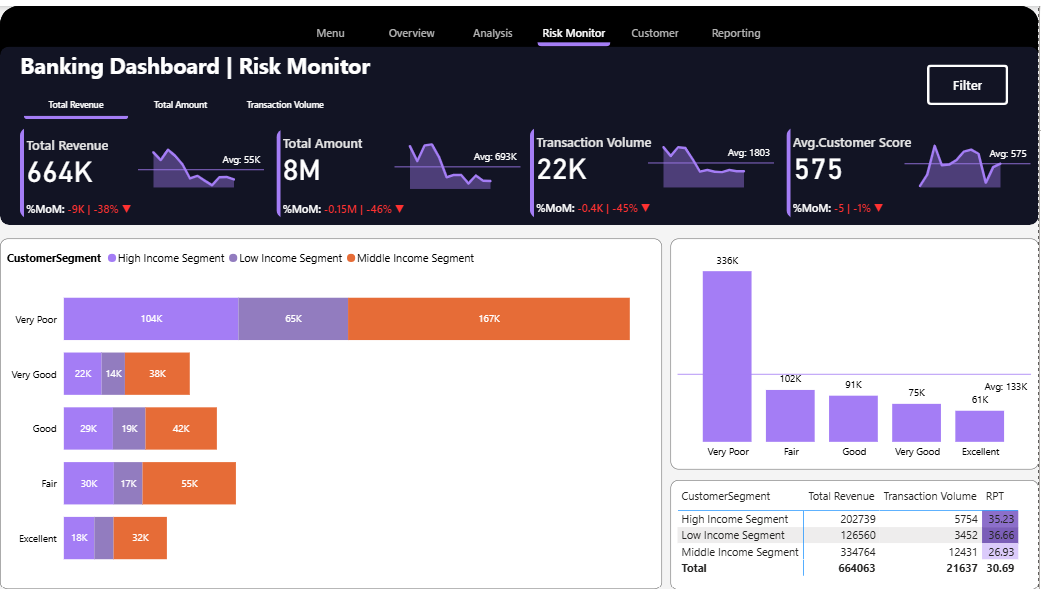Click the red down-triangle in Total Revenue card
The height and width of the screenshot is (589, 1041).
point(127,209)
